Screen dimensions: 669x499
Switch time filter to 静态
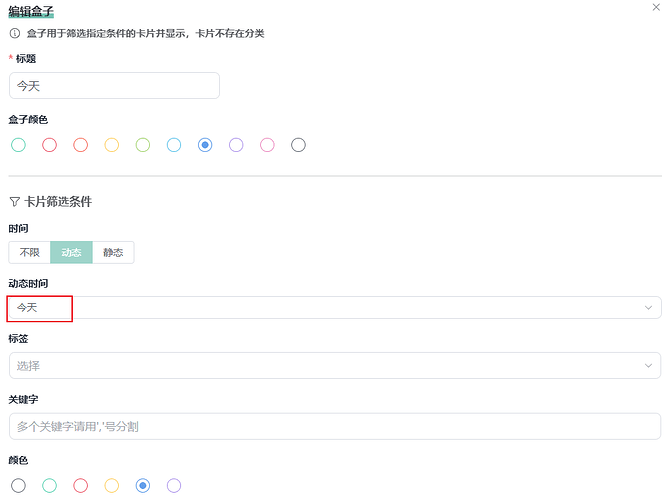click(x=113, y=252)
